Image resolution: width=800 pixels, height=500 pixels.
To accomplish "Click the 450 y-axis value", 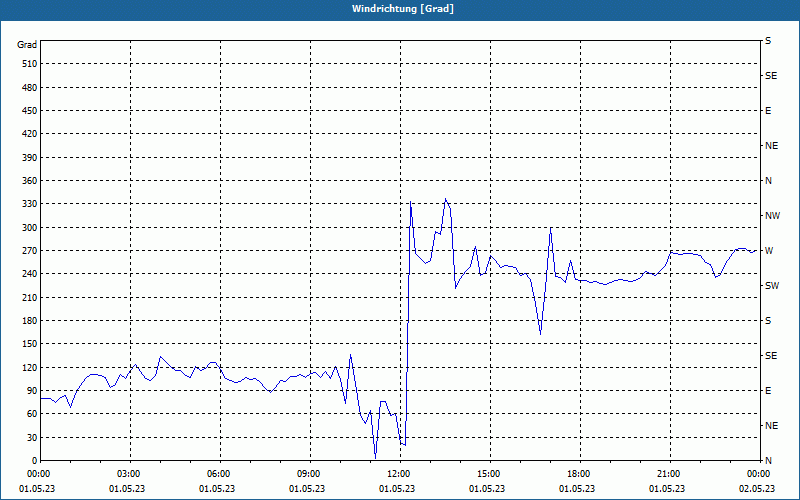I will tap(30, 111).
